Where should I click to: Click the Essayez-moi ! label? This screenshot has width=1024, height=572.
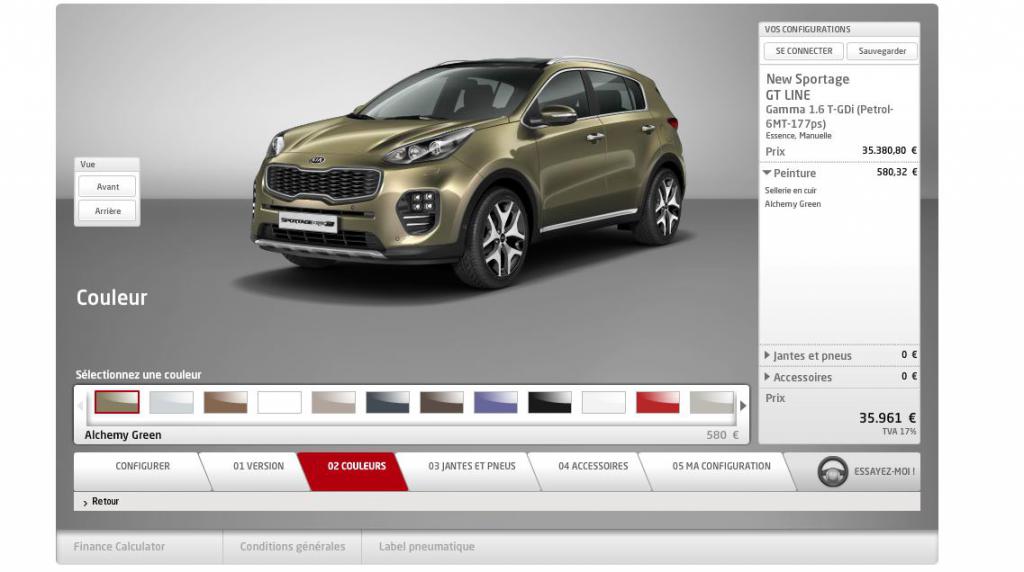click(x=884, y=471)
